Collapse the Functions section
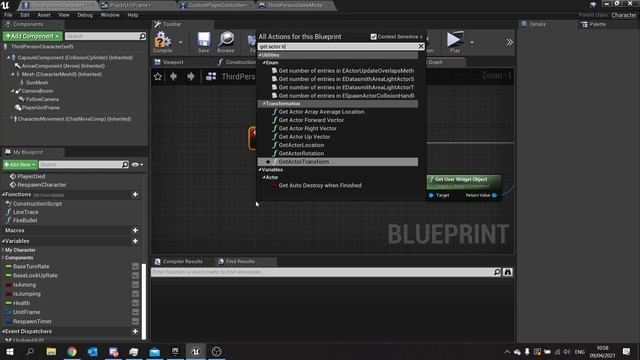The height and width of the screenshot is (360, 640). 4,195
